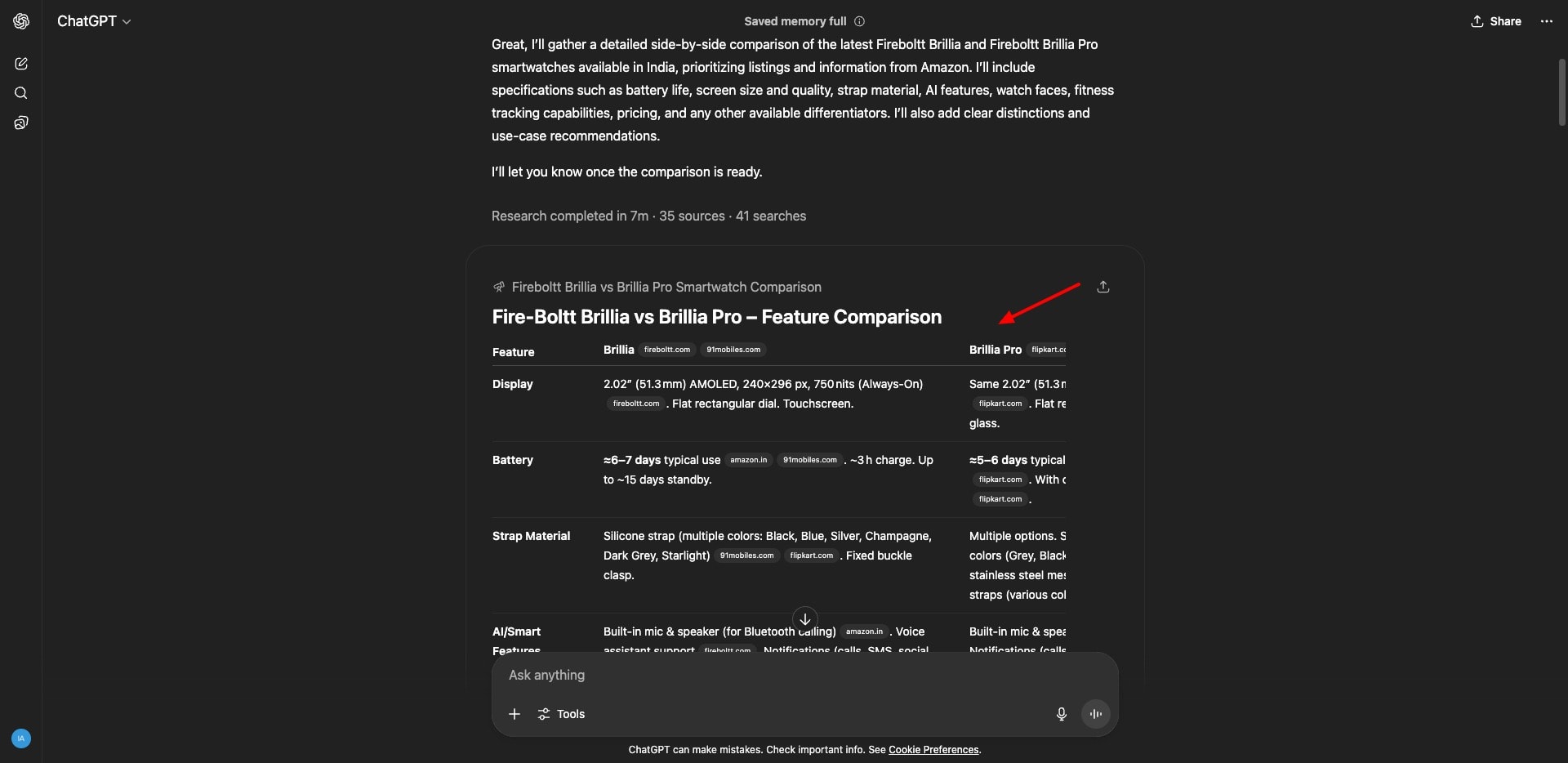Start a new chat with the compose icon
Viewport: 1568px width, 763px height.
(21, 64)
